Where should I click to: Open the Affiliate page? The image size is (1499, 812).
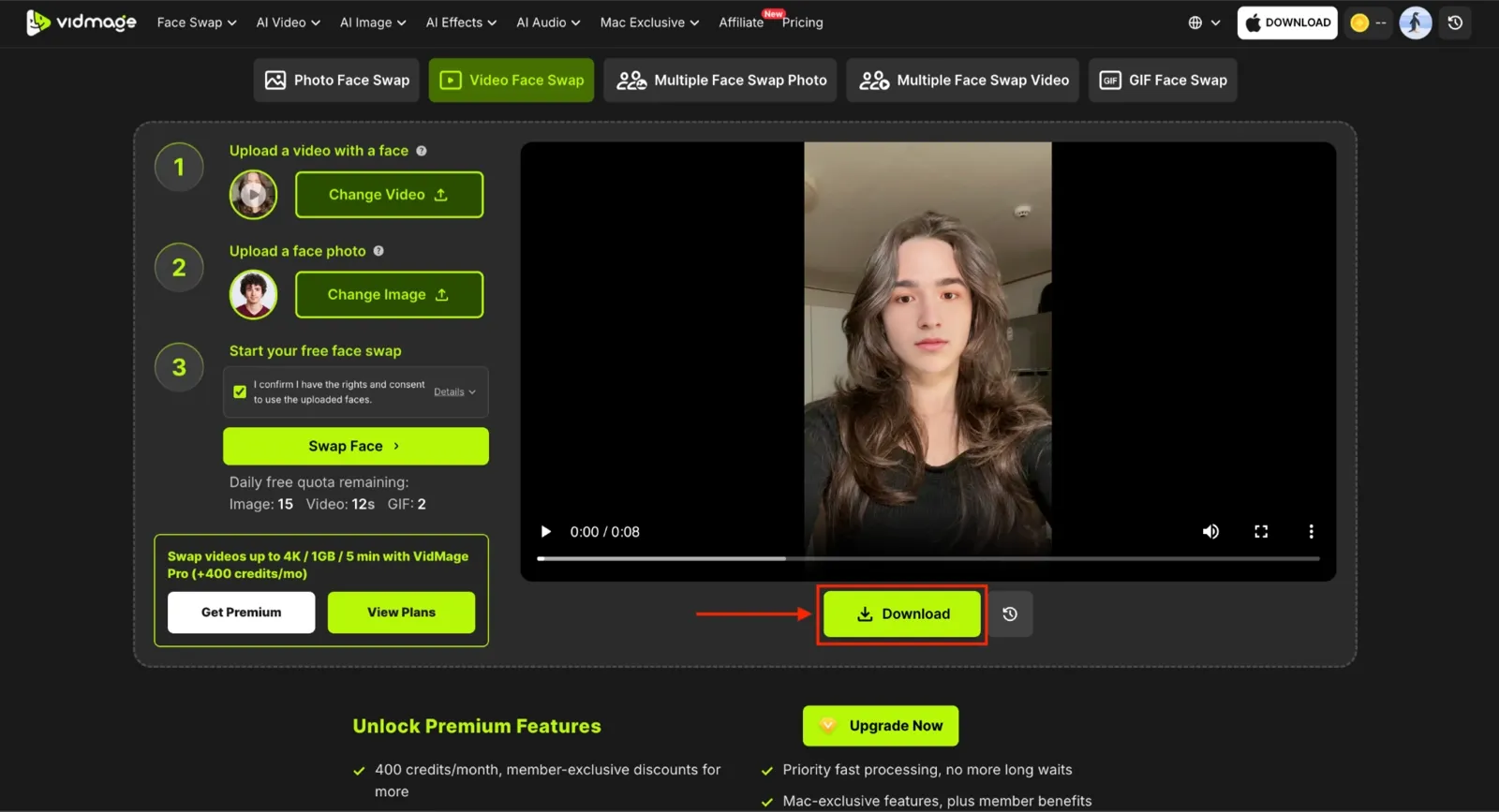(x=741, y=22)
